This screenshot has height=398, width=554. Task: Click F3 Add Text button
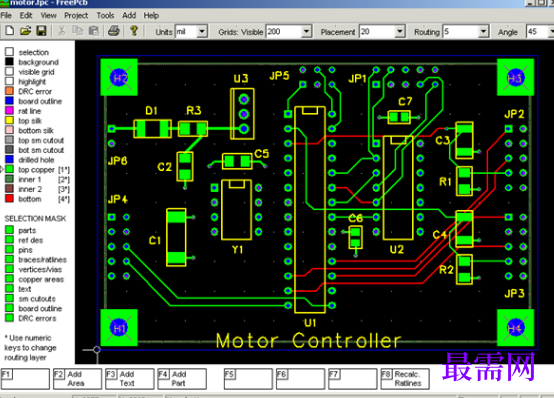pyautogui.click(x=130, y=379)
